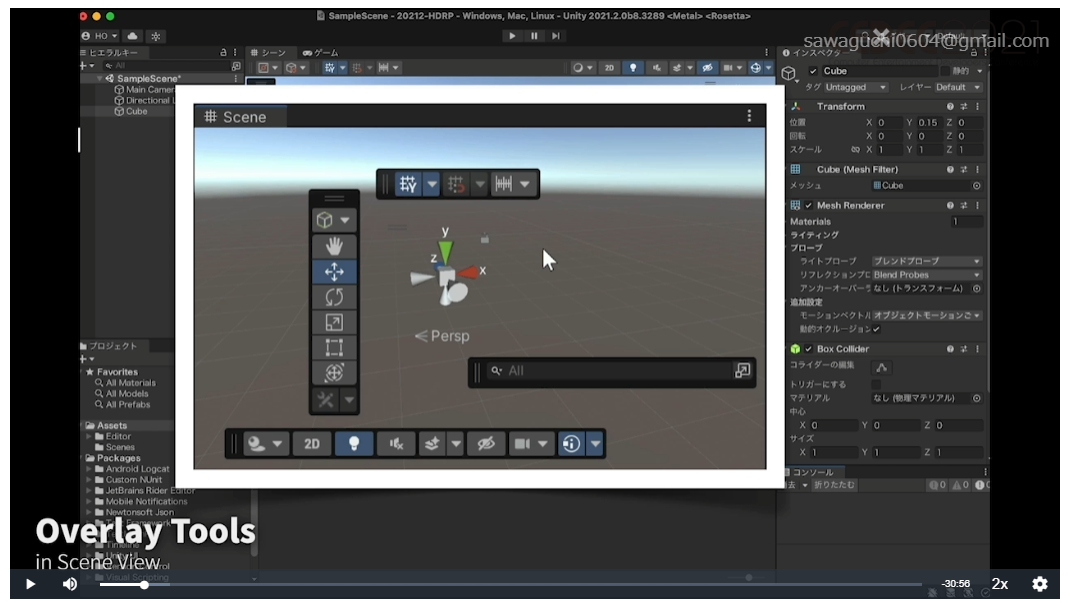This screenshot has height=603, width=1070.
Task: Click the scene camera icon in enlarged overlay
Action: 522,444
